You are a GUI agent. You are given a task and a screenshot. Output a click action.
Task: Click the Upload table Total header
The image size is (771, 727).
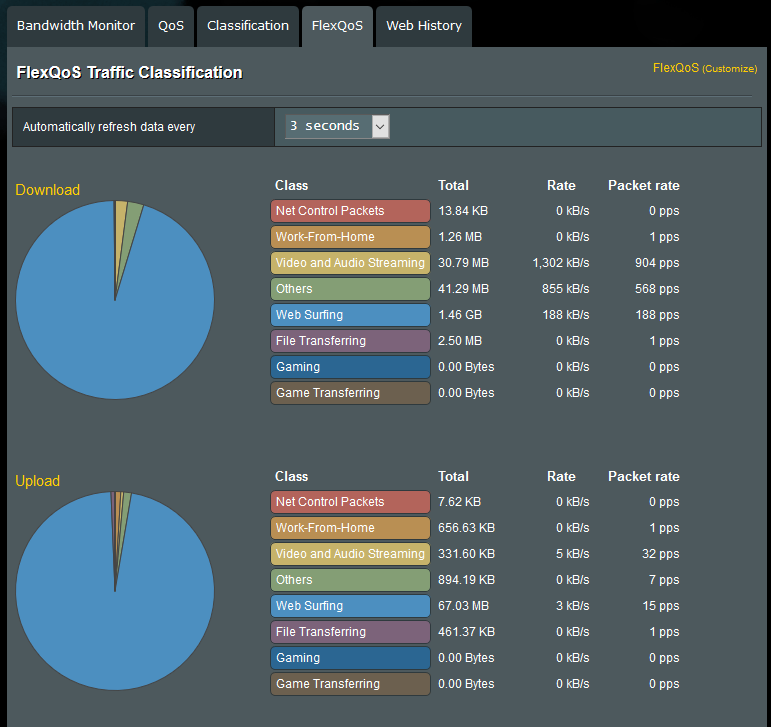click(453, 476)
